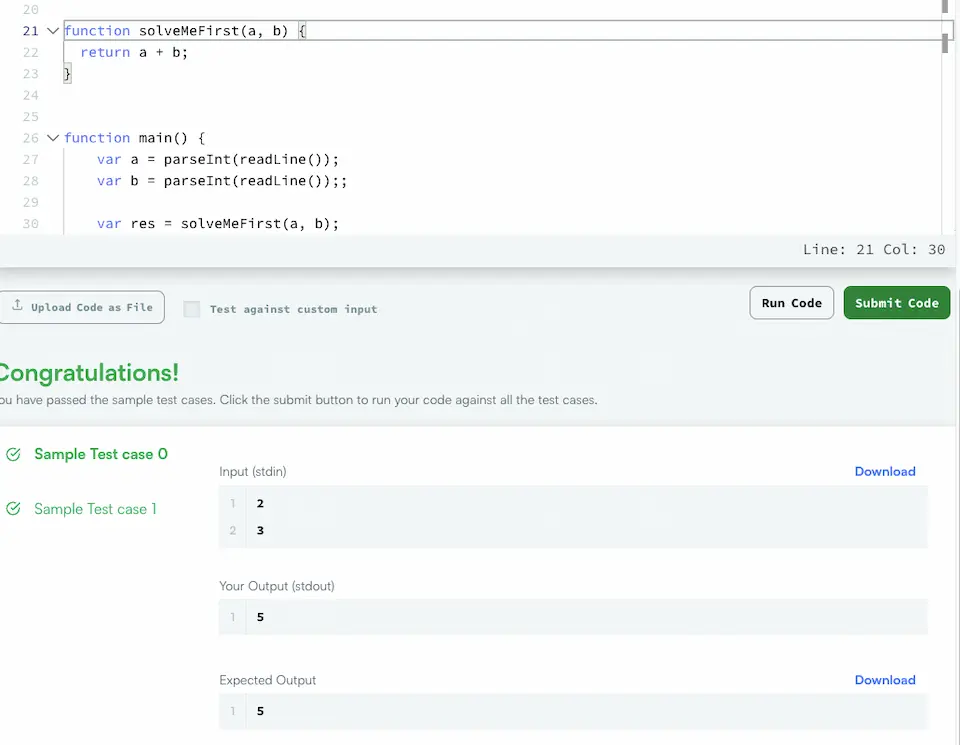Click line number 21 in gutter
This screenshot has width=960, height=745.
point(31,31)
